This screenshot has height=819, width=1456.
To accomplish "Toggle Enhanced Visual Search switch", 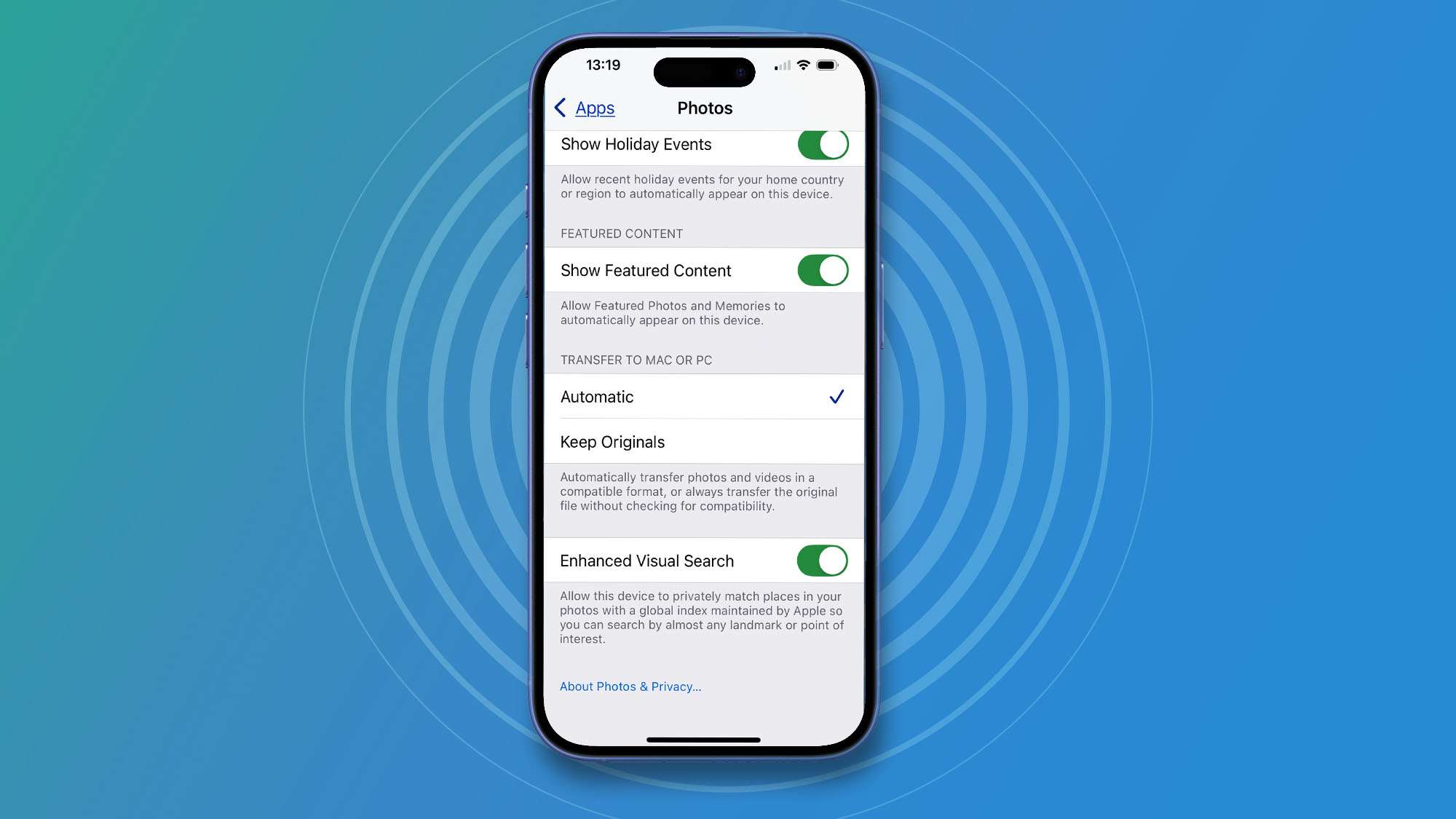I will [x=821, y=560].
